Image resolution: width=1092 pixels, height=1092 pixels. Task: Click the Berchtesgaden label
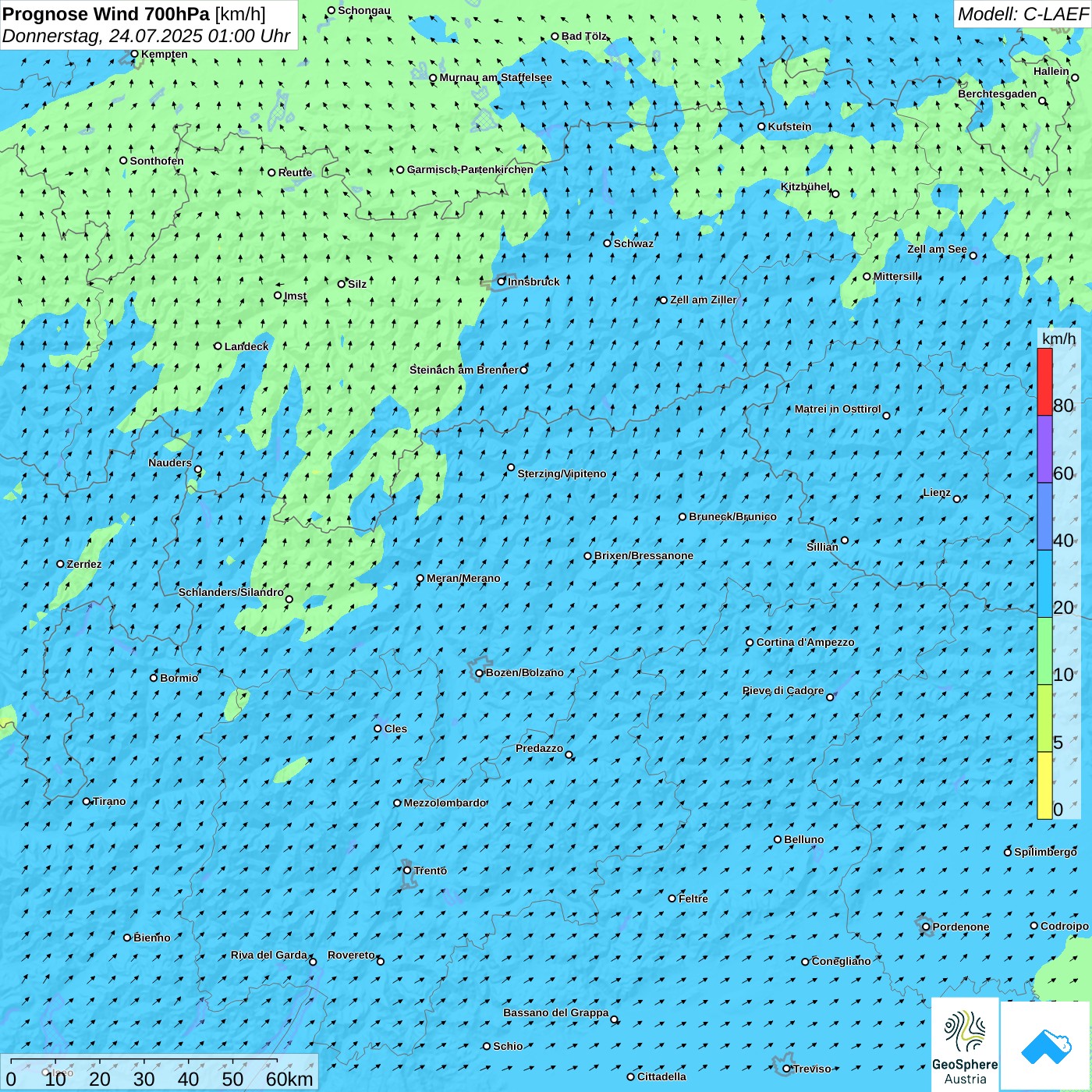(997, 94)
